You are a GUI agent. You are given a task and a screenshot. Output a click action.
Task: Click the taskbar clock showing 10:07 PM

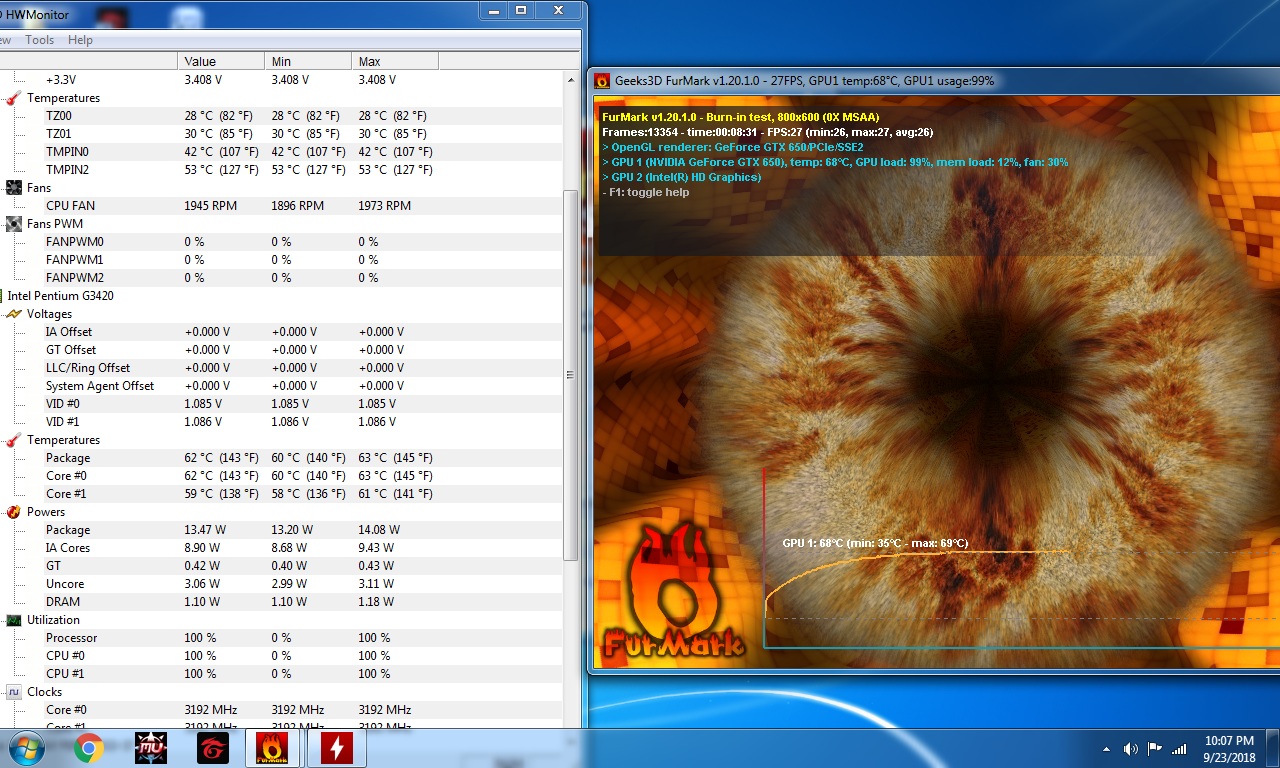tap(1229, 748)
